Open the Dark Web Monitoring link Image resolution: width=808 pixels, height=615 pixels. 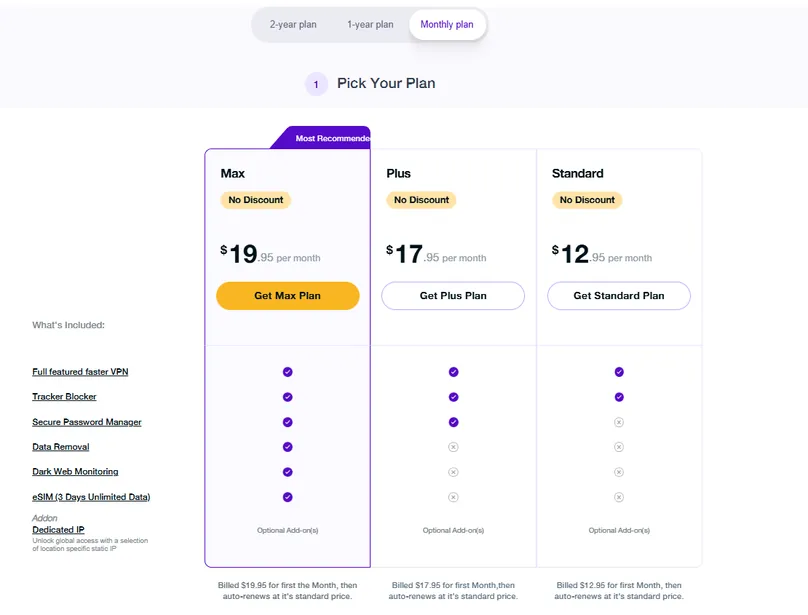click(x=75, y=471)
